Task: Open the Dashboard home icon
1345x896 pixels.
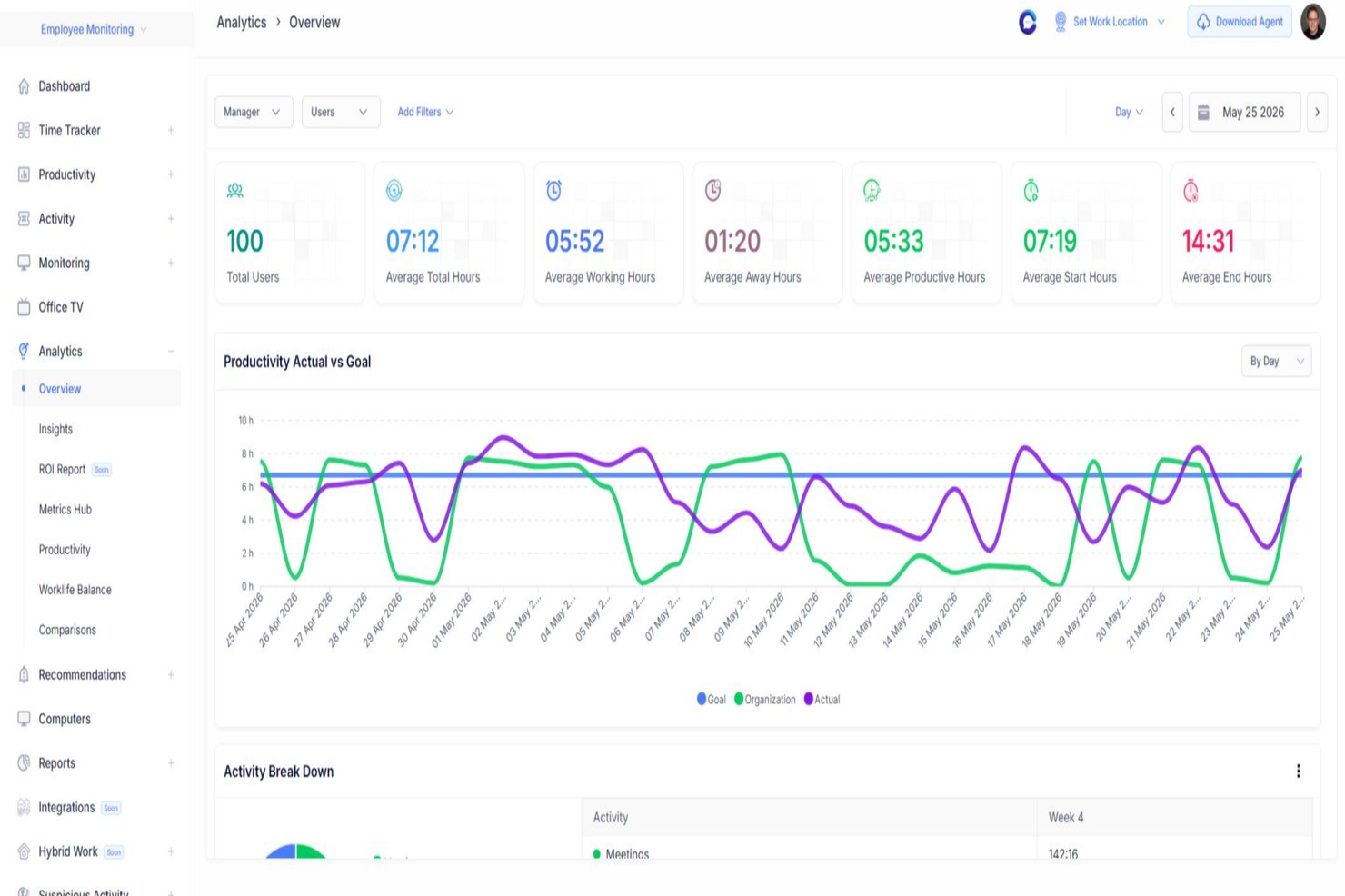Action: tap(24, 86)
